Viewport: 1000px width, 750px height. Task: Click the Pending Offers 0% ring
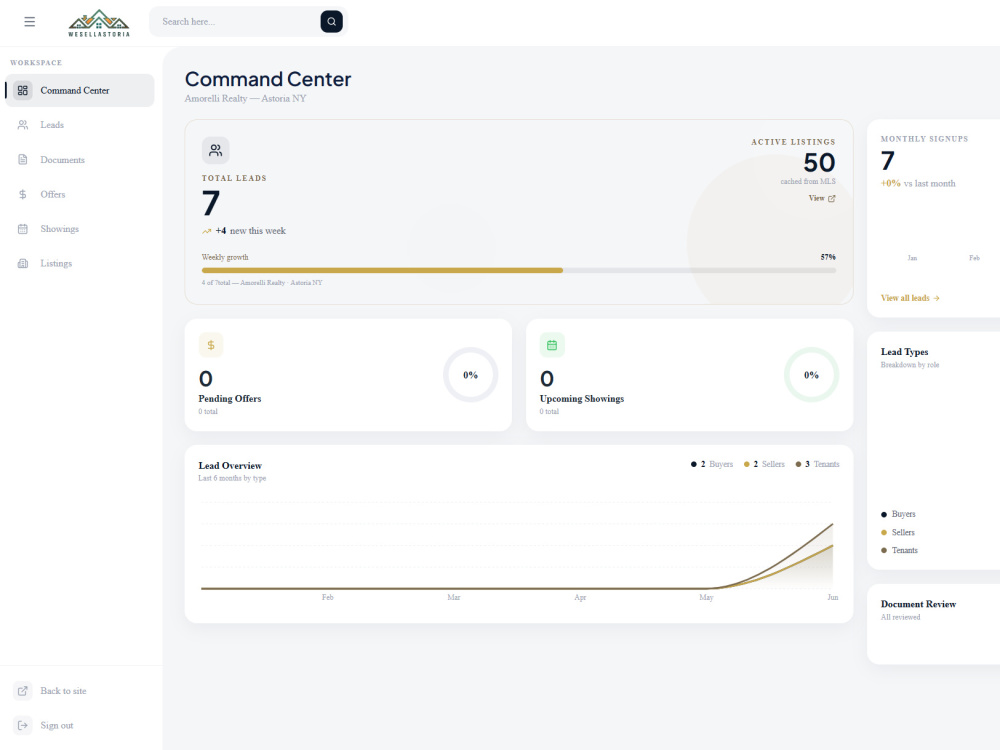pyautogui.click(x=471, y=375)
